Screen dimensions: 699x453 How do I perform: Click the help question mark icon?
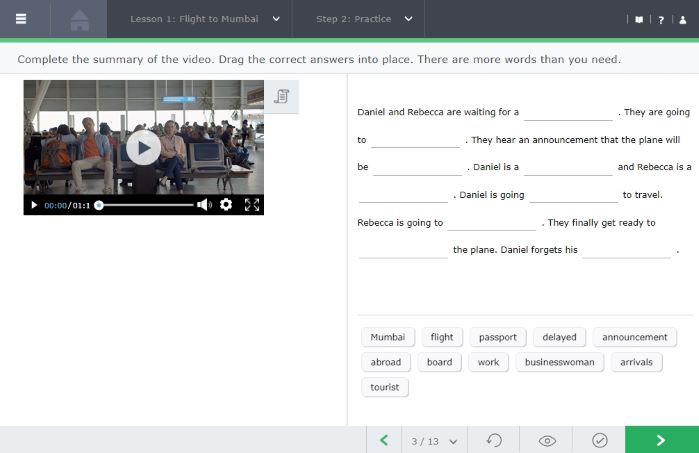point(661,19)
